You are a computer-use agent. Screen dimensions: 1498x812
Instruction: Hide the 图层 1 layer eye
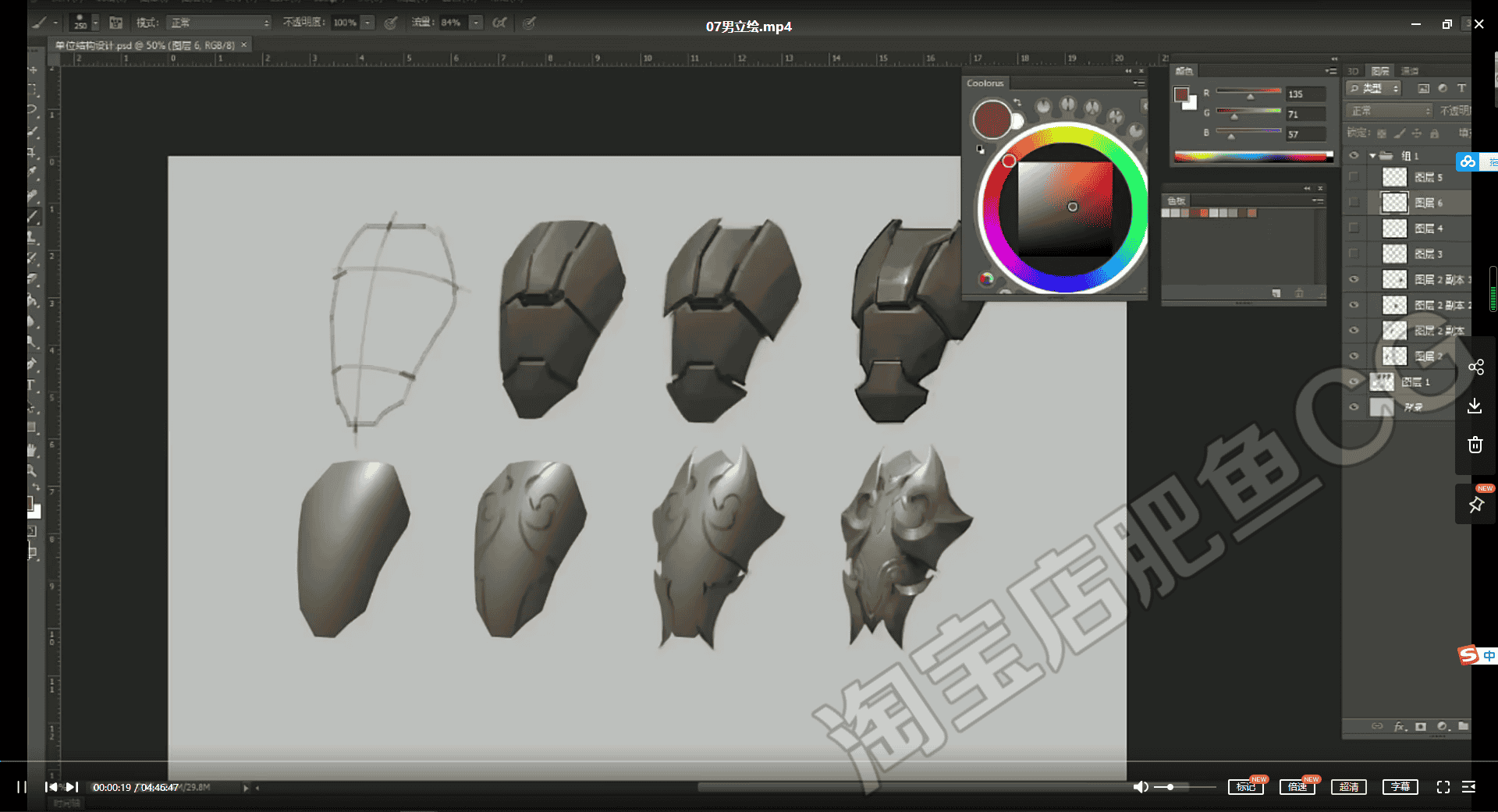(1354, 381)
